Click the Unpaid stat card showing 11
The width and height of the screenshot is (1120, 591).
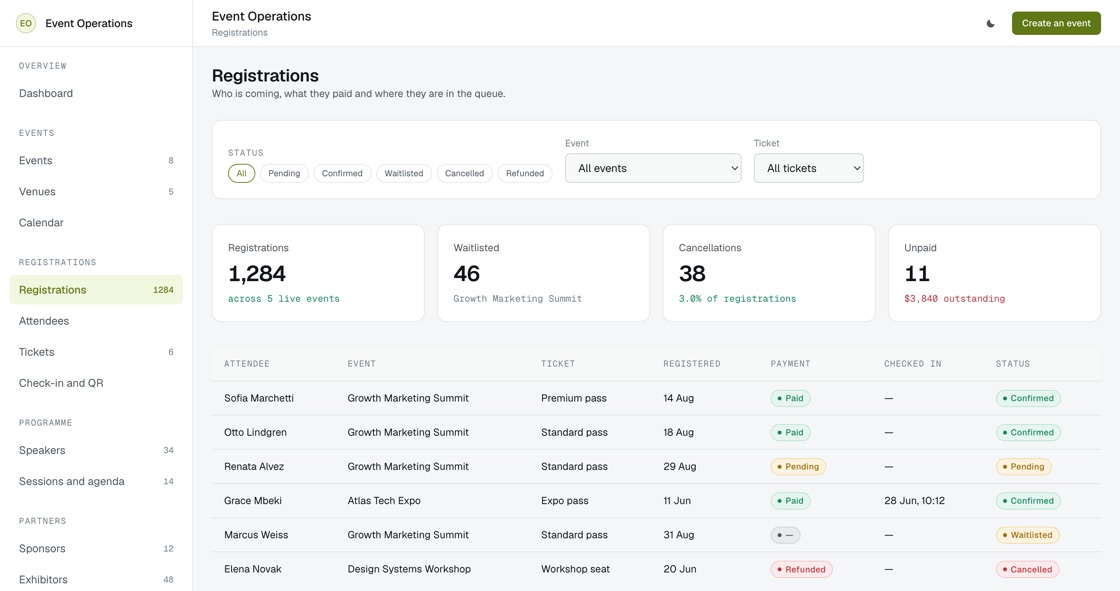tap(994, 273)
